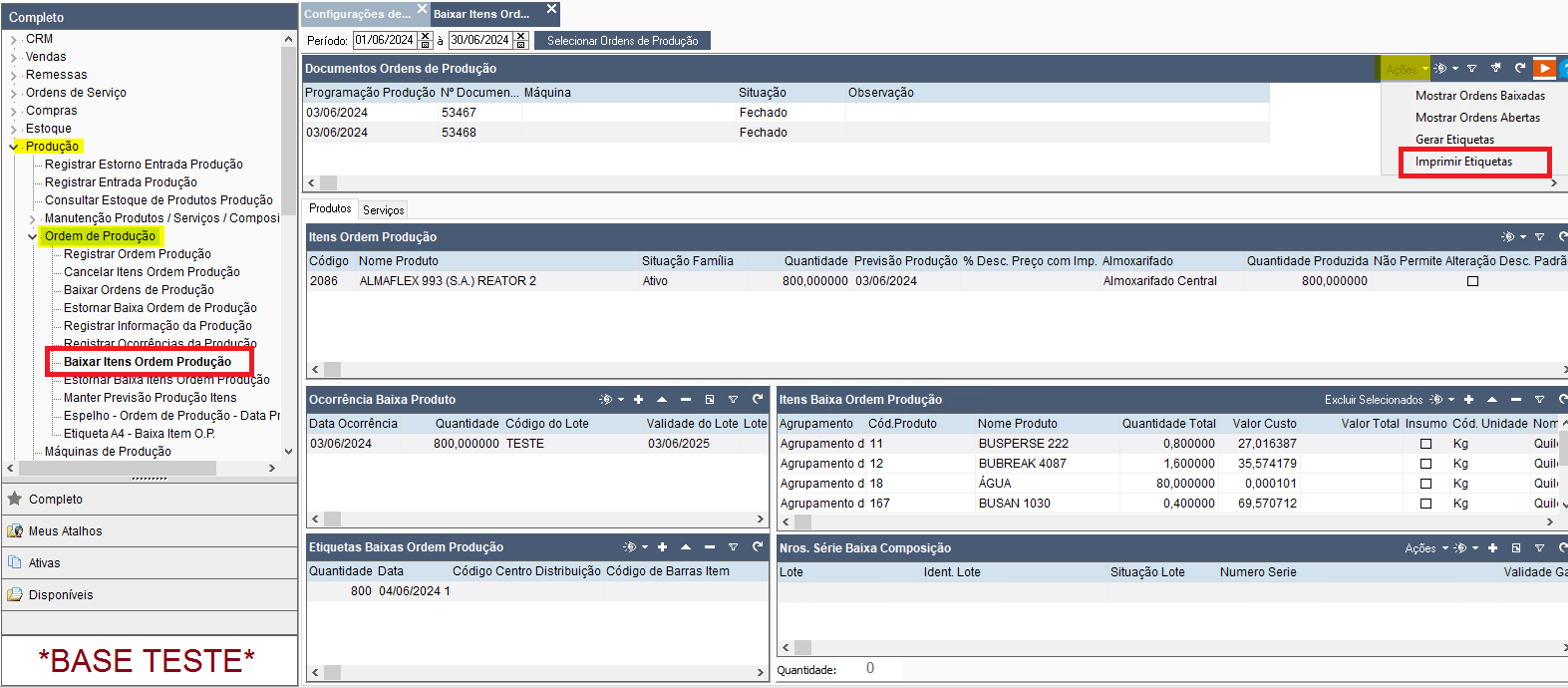Click the orange play button
The height and width of the screenshot is (688, 1568).
click(1544, 69)
